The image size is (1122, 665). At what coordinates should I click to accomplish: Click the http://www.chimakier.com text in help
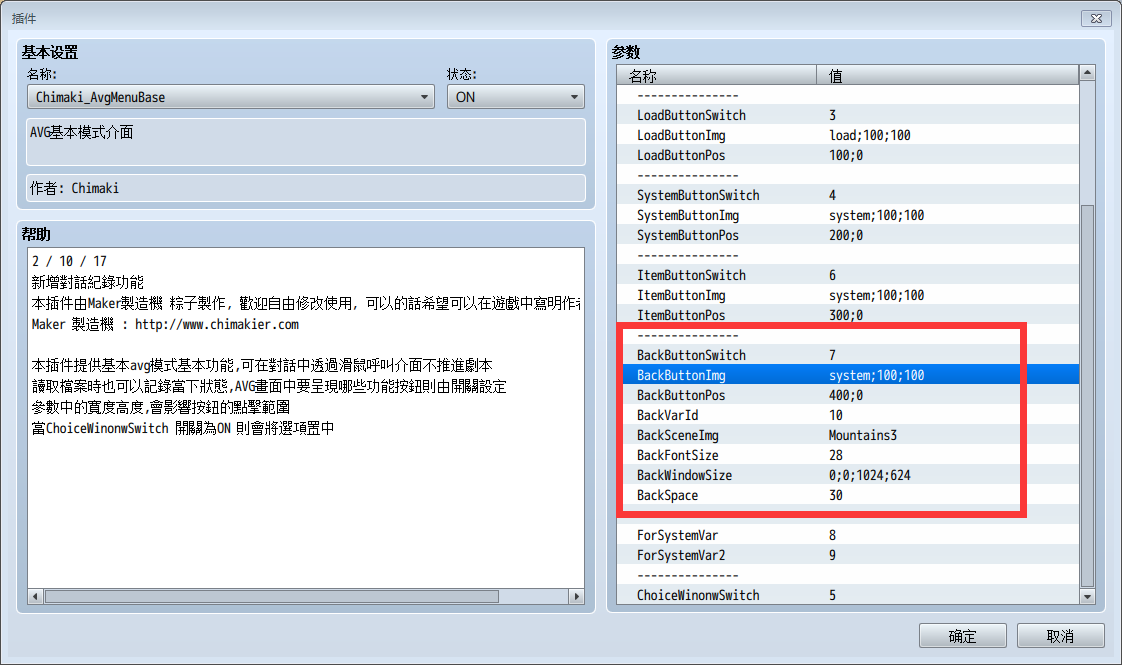click(217, 324)
